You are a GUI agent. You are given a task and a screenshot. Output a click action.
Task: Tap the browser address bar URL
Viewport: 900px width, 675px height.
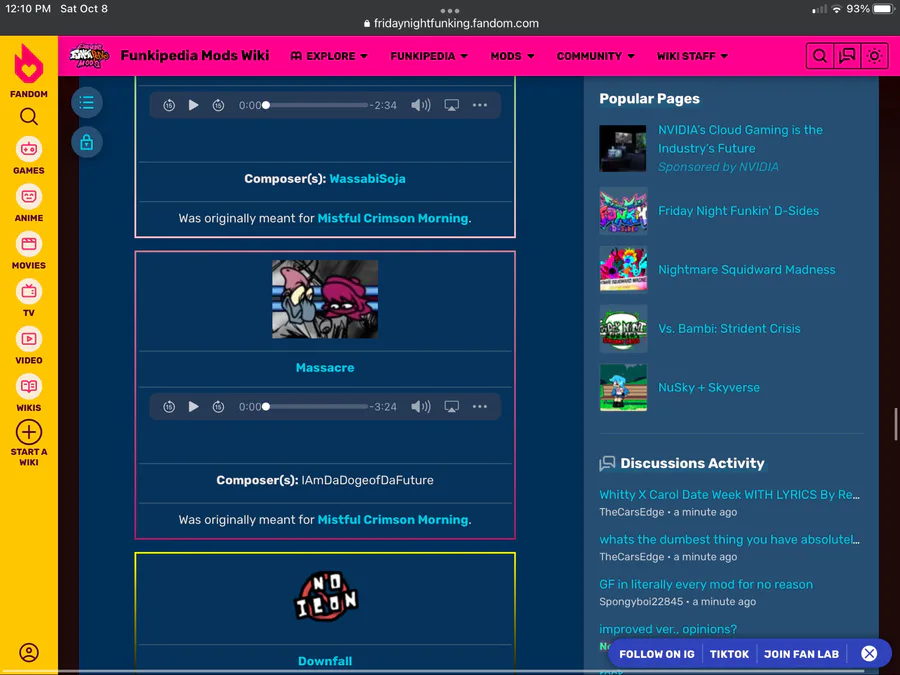[x=451, y=24]
